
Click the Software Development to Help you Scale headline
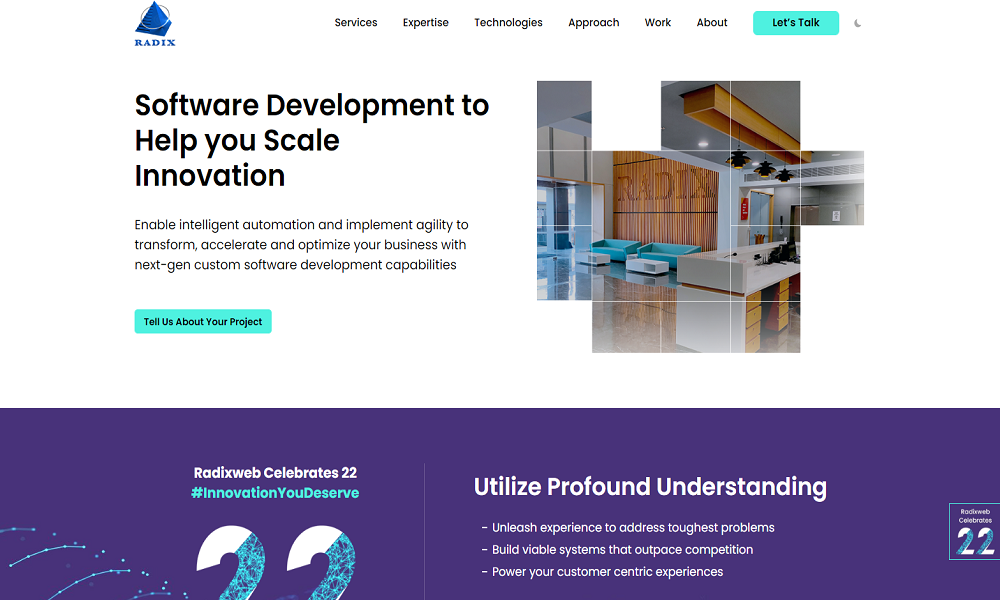point(312,140)
